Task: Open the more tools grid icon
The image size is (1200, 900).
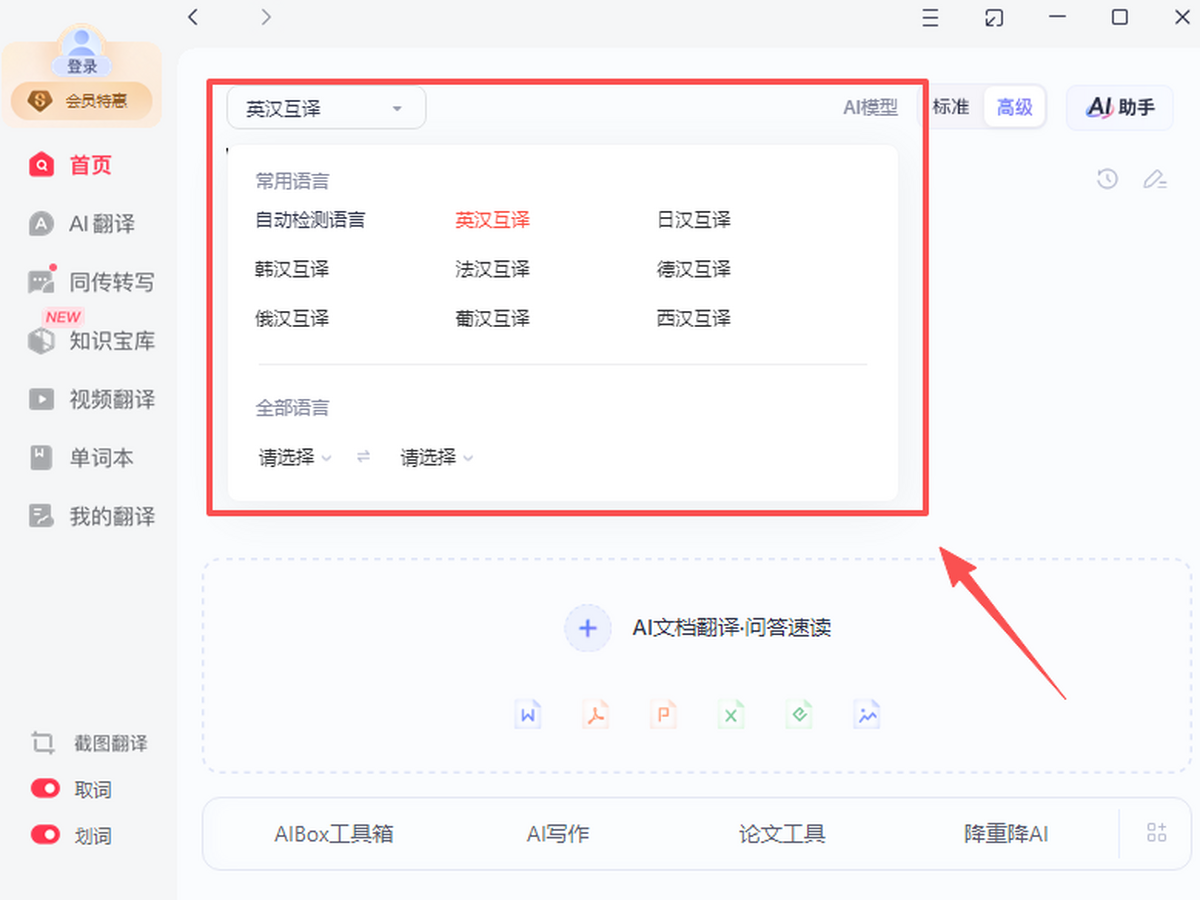Action: coord(1157,833)
